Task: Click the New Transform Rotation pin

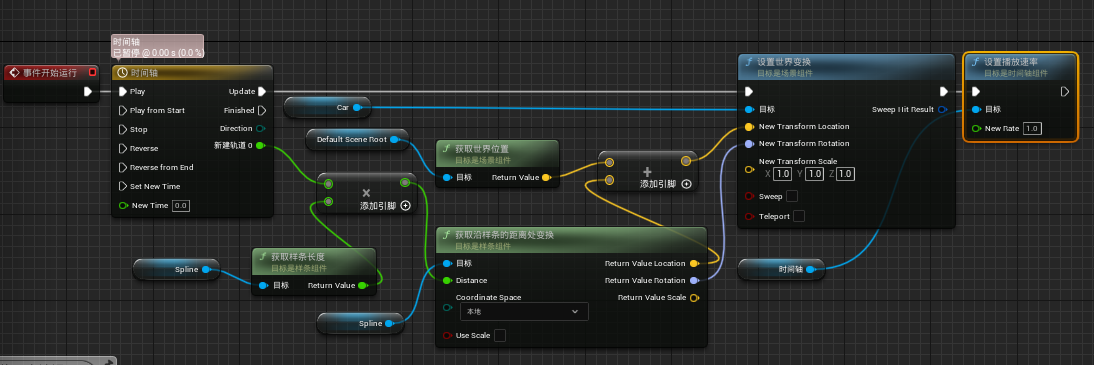Action: (749, 144)
